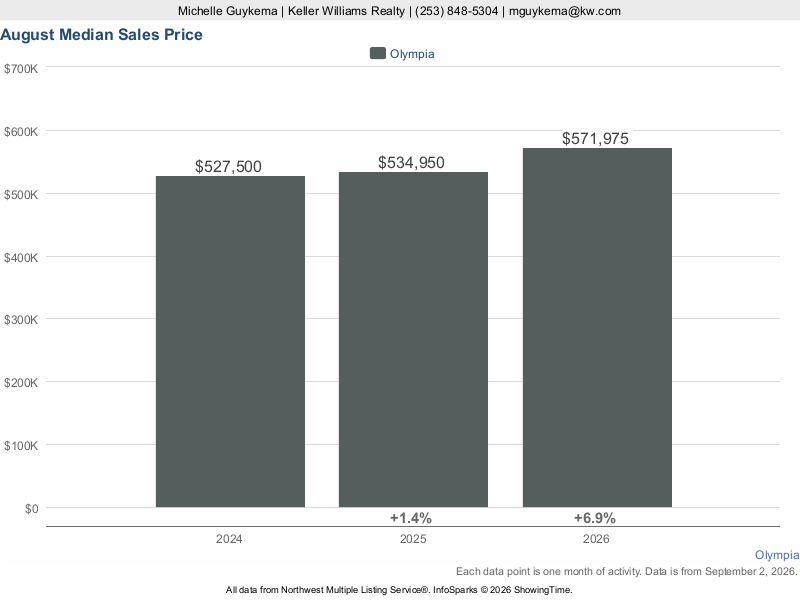This screenshot has height=600, width=800.
Task: Click the $700K y-axis label
Action: [x=21, y=69]
